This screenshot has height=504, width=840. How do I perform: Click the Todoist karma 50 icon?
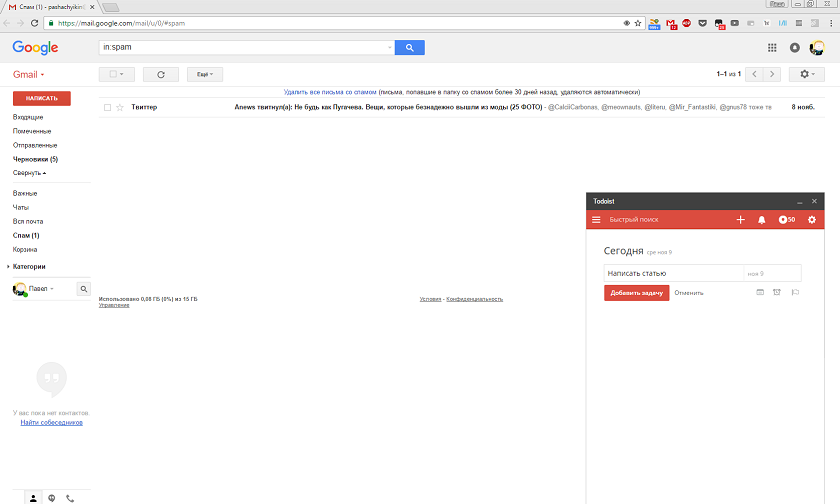coord(786,220)
